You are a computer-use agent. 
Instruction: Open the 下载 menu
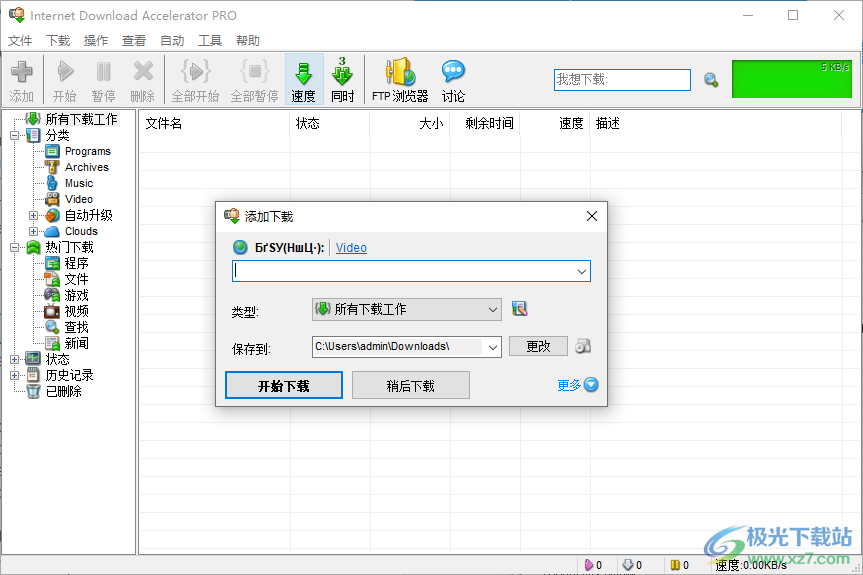[58, 41]
